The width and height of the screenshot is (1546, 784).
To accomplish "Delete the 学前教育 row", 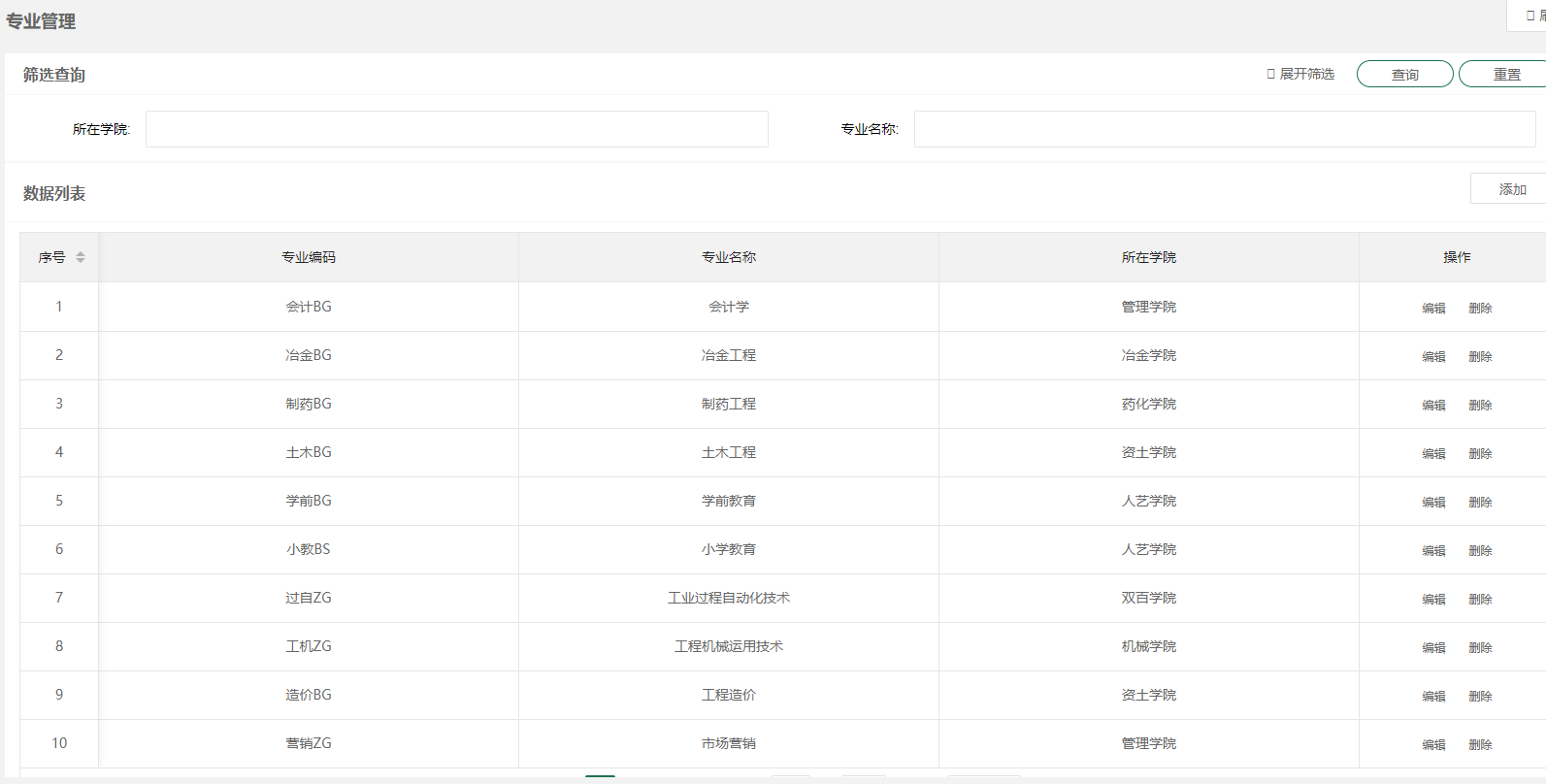I will click(x=1480, y=503).
